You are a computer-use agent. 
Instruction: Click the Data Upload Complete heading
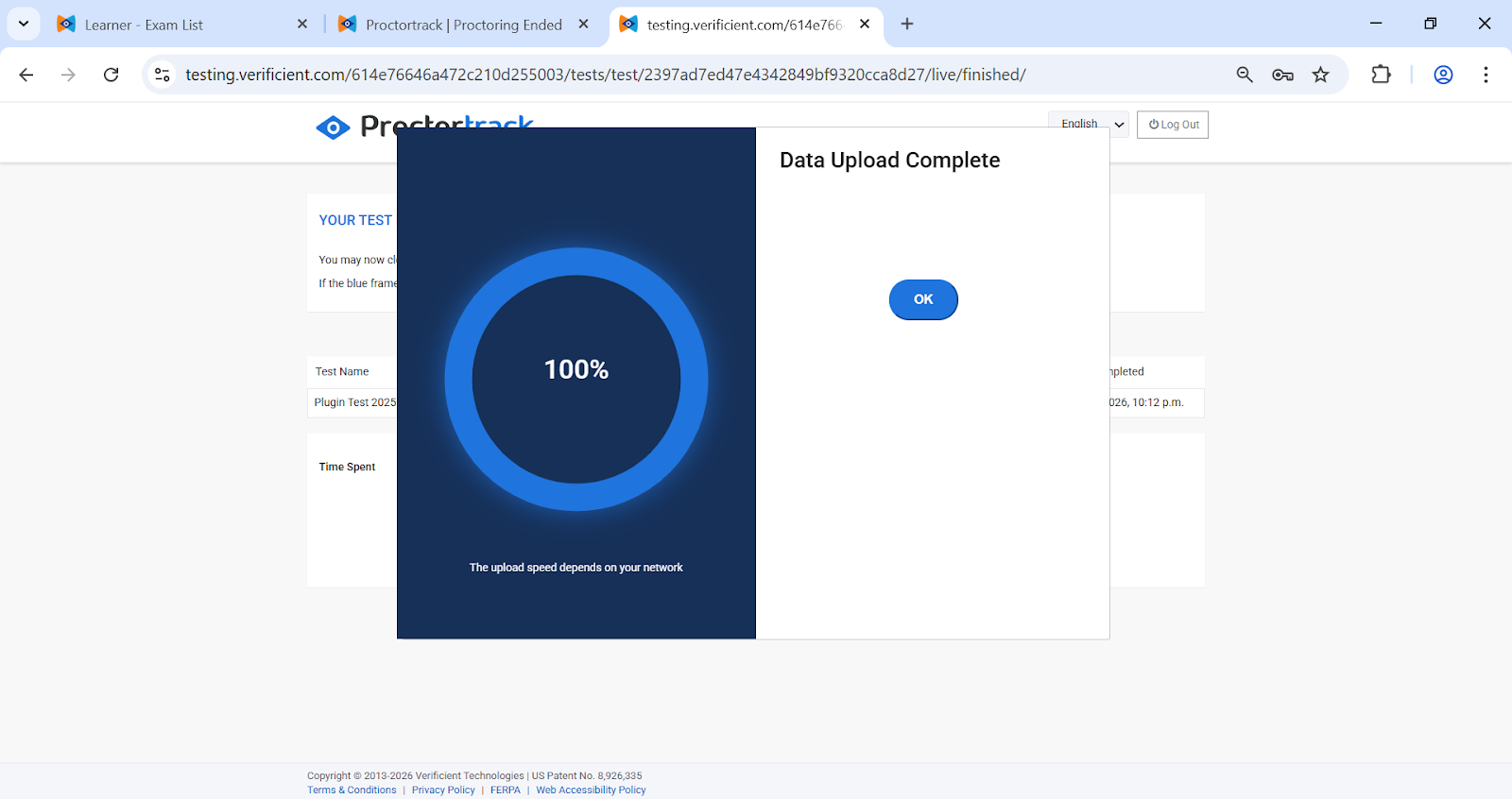pyautogui.click(x=889, y=161)
